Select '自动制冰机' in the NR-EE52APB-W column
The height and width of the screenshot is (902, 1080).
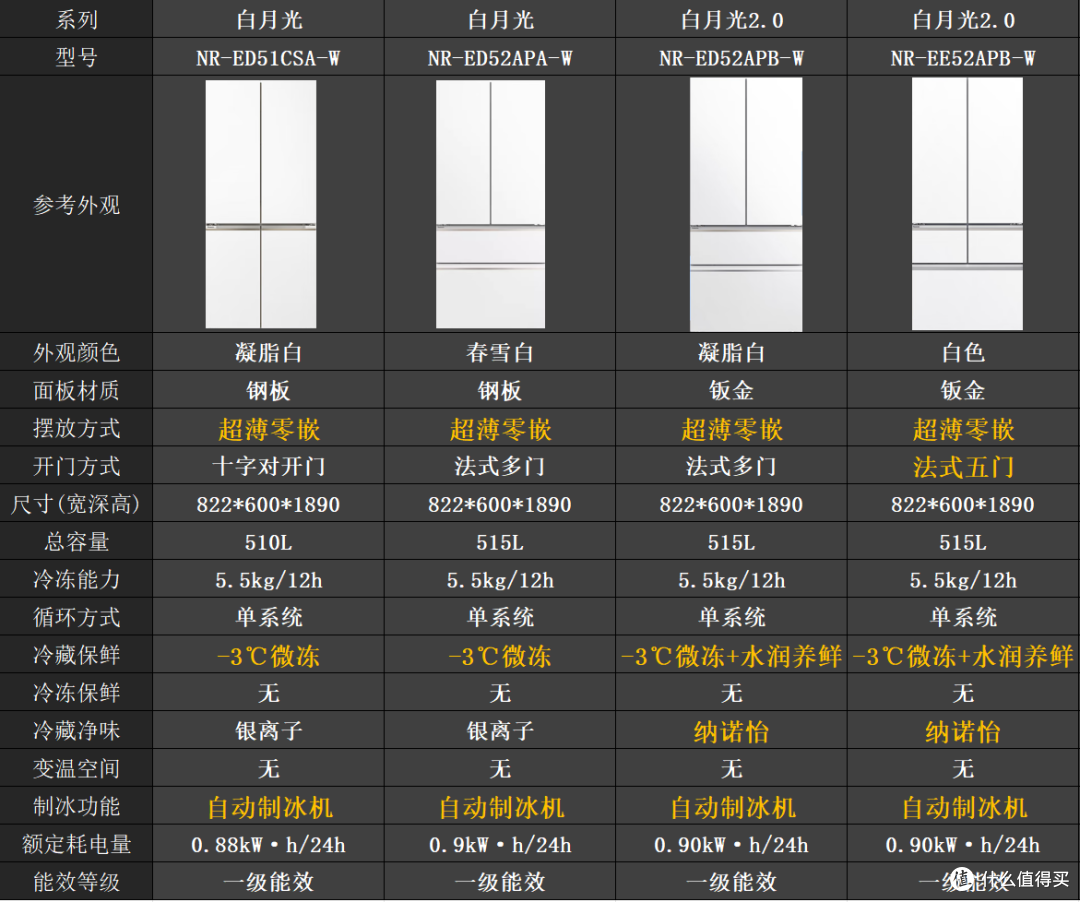pos(964,808)
